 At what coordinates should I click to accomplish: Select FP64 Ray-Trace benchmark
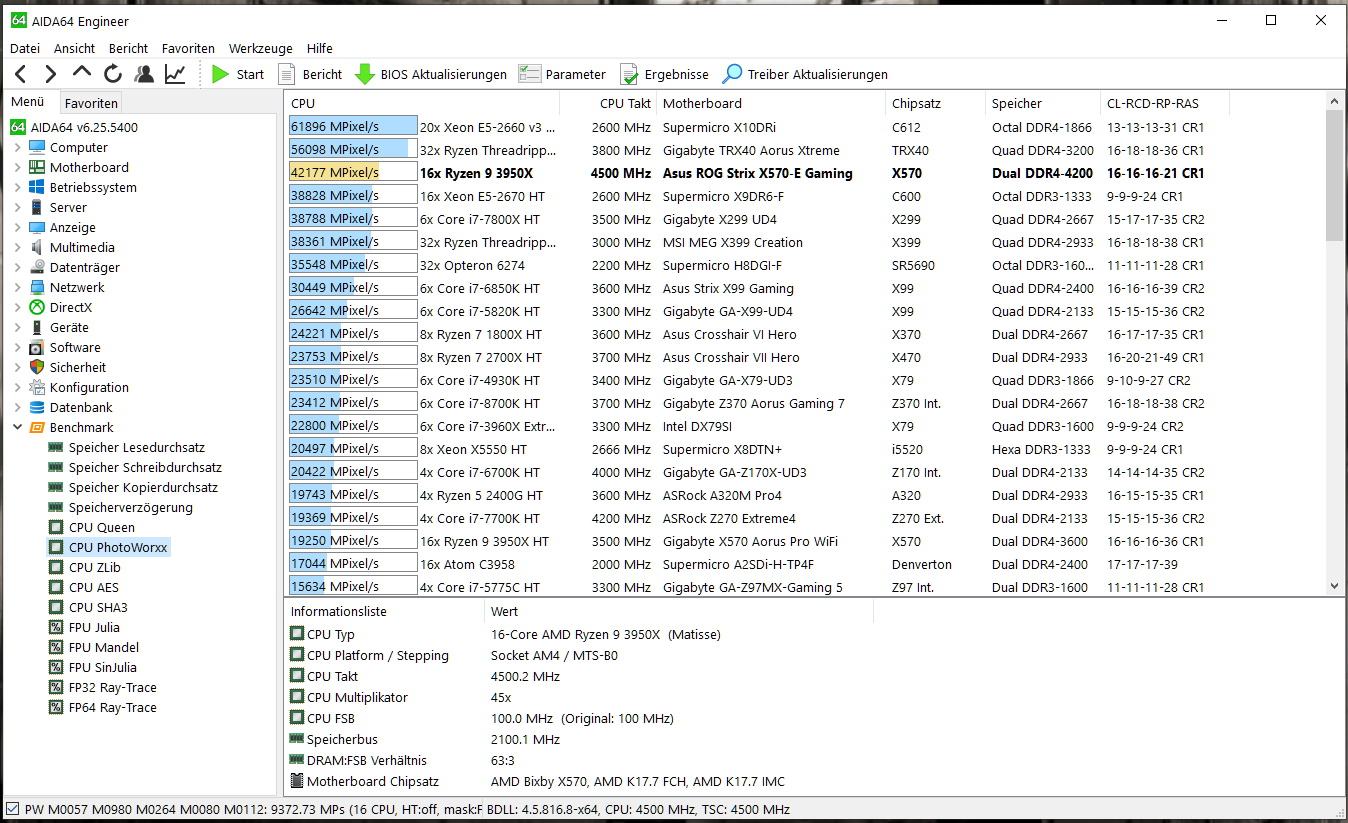(112, 707)
